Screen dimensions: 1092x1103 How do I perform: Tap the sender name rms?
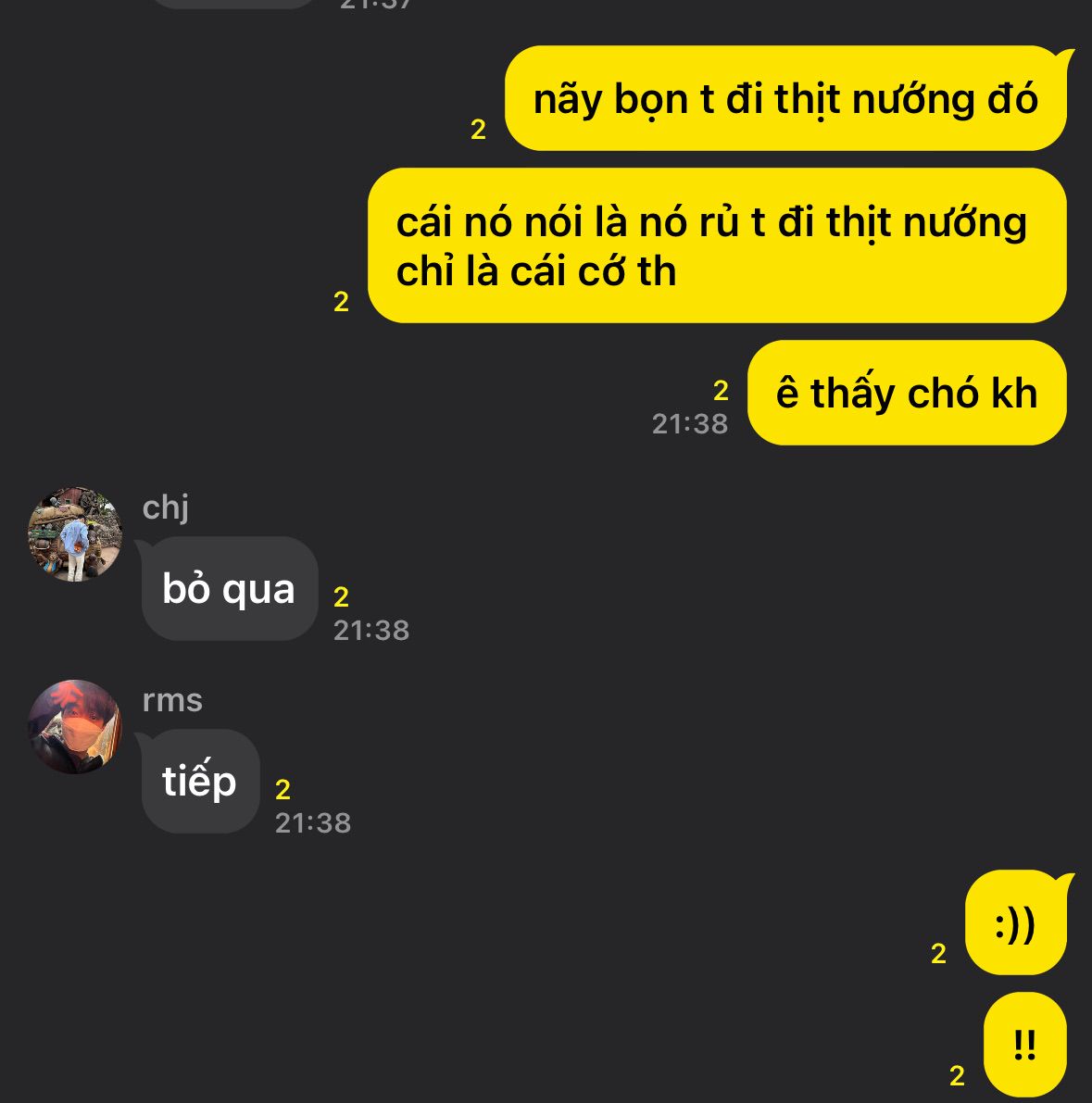pos(172,700)
